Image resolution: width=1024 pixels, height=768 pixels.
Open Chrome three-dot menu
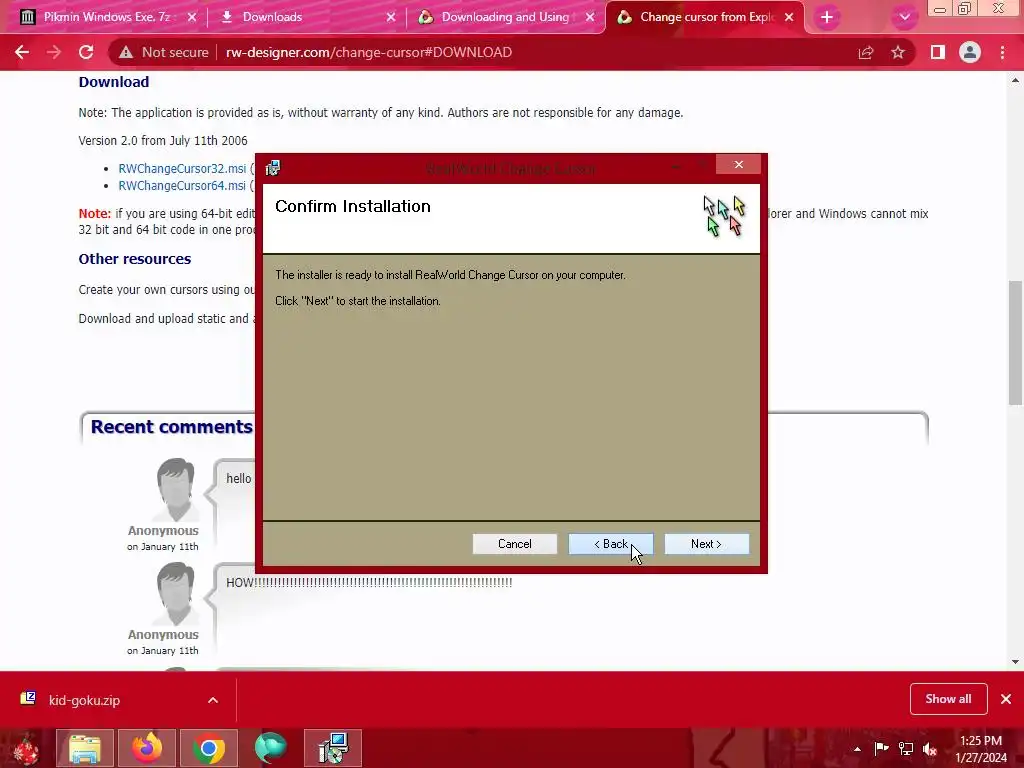pos(1002,52)
